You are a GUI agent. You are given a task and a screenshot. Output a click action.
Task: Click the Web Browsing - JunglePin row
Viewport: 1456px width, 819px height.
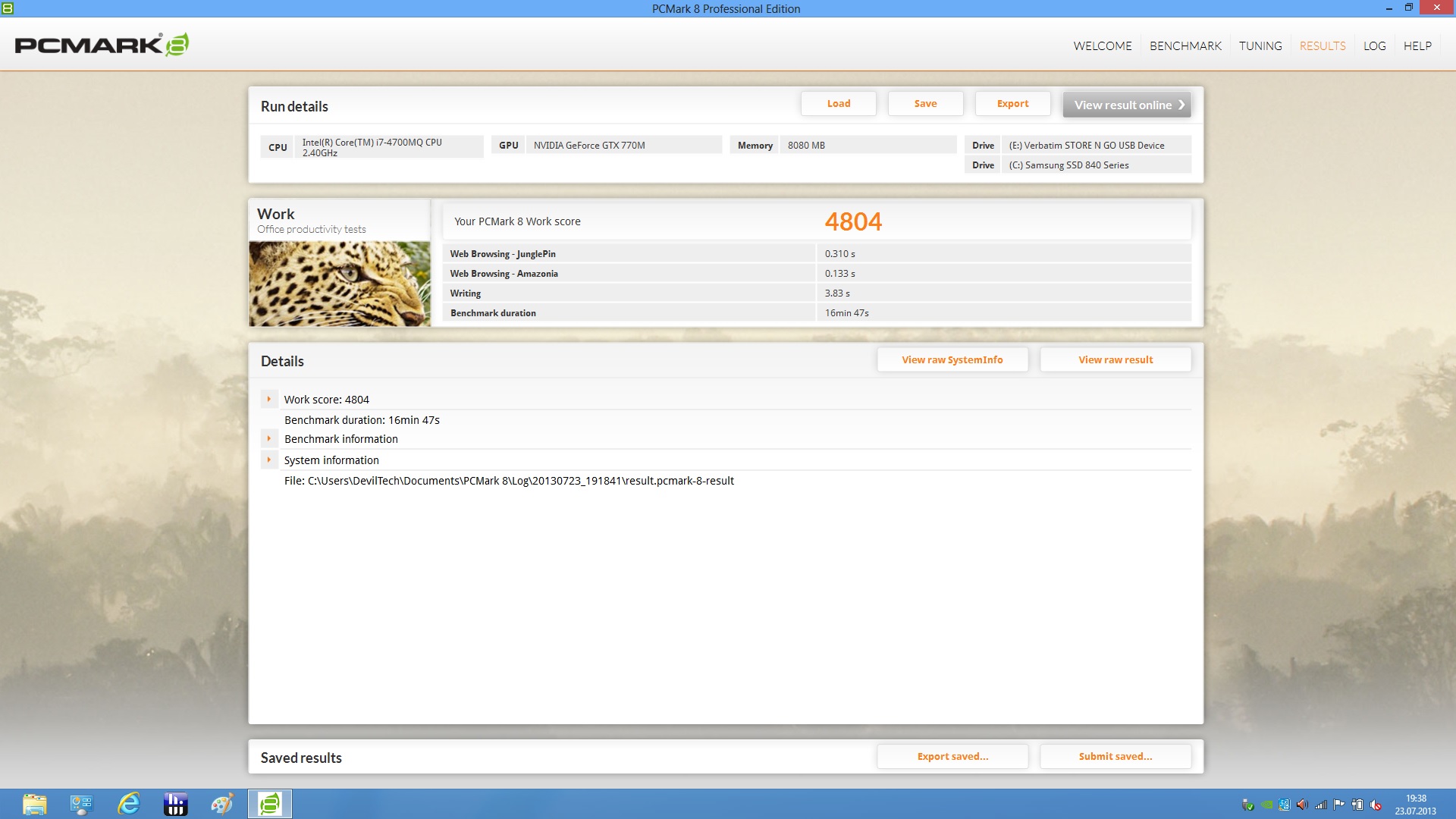pyautogui.click(x=817, y=253)
